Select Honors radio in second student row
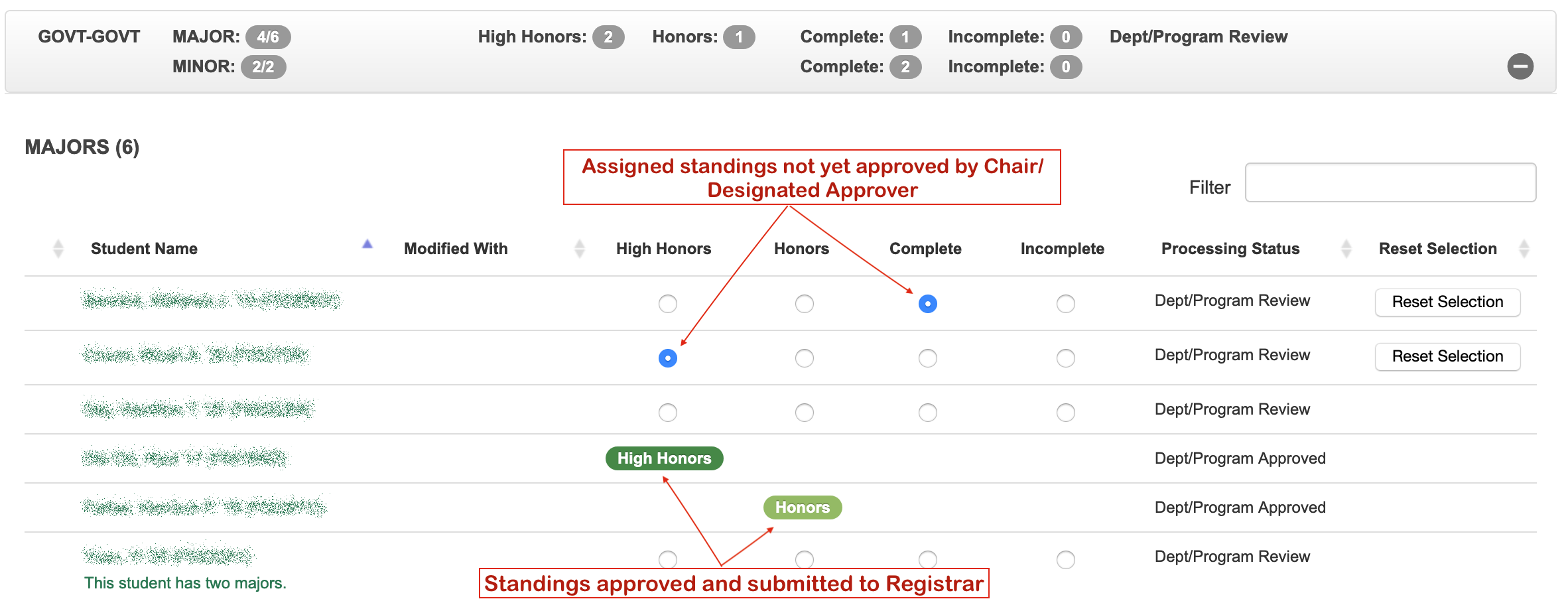The height and width of the screenshot is (605, 1568). pos(804,358)
